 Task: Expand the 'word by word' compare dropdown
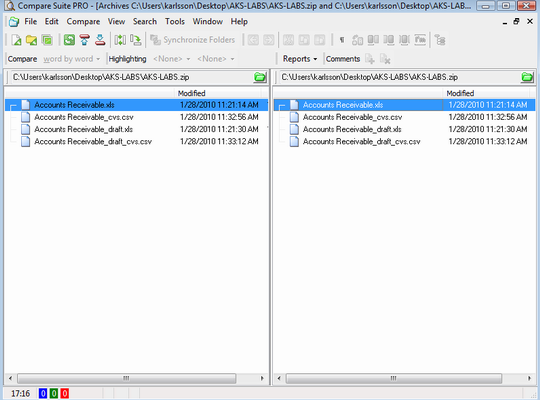point(72,59)
